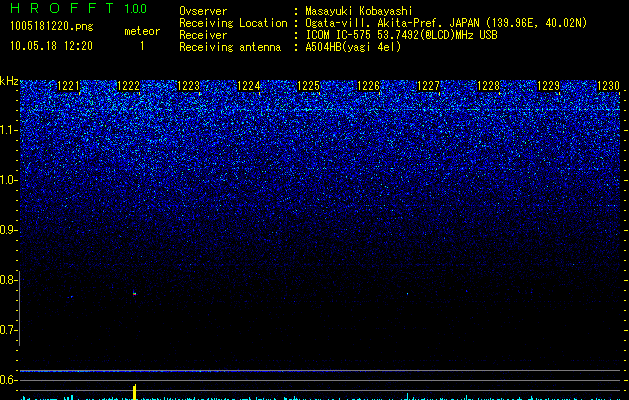Viewport: 629px width, 400px height.
Task: Click the 'meteor' count label
Action: click(x=142, y=31)
